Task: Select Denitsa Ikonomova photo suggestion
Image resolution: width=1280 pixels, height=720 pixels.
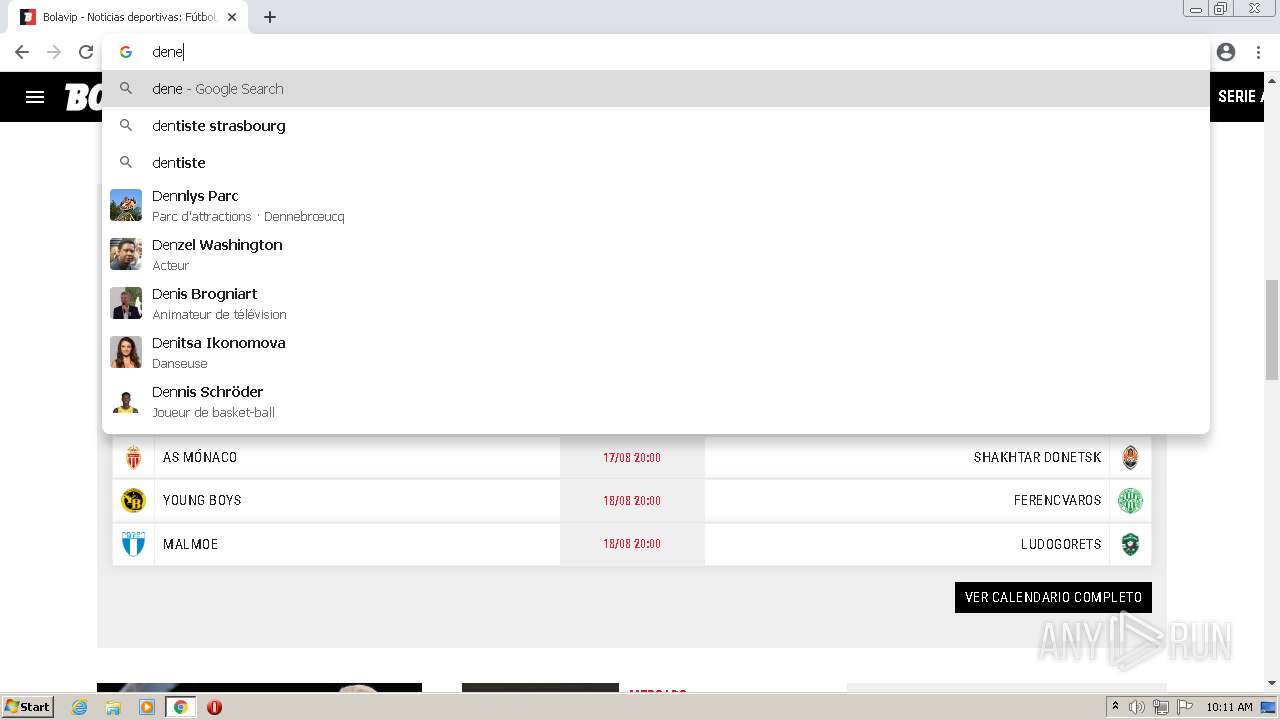Action: tap(126, 352)
